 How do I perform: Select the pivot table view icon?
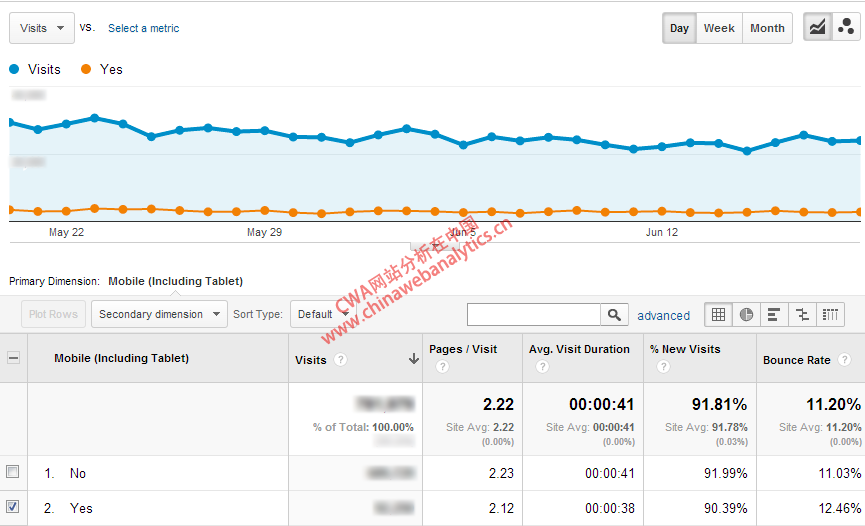(x=830, y=314)
